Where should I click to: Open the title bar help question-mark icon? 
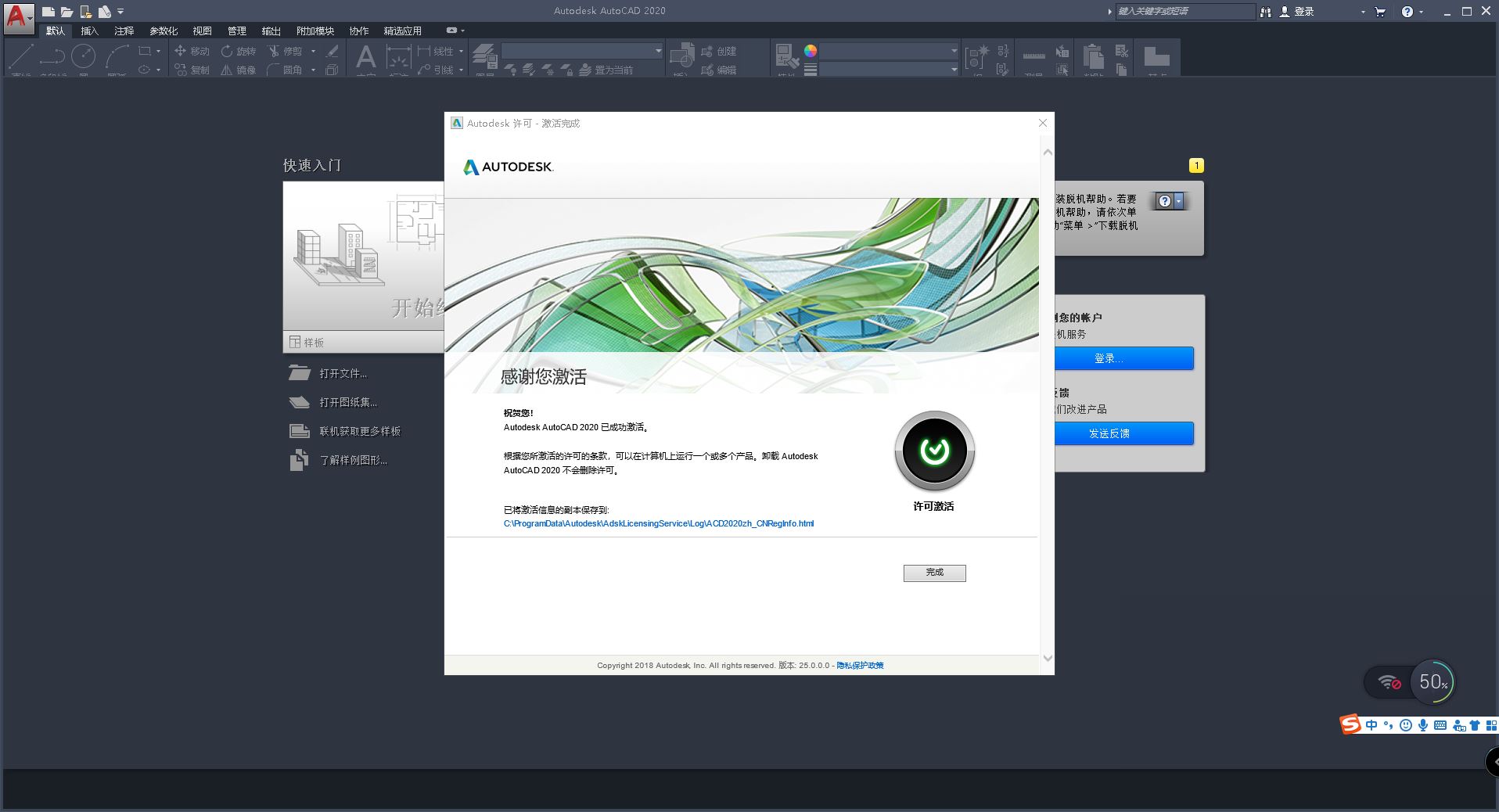pos(1407,12)
